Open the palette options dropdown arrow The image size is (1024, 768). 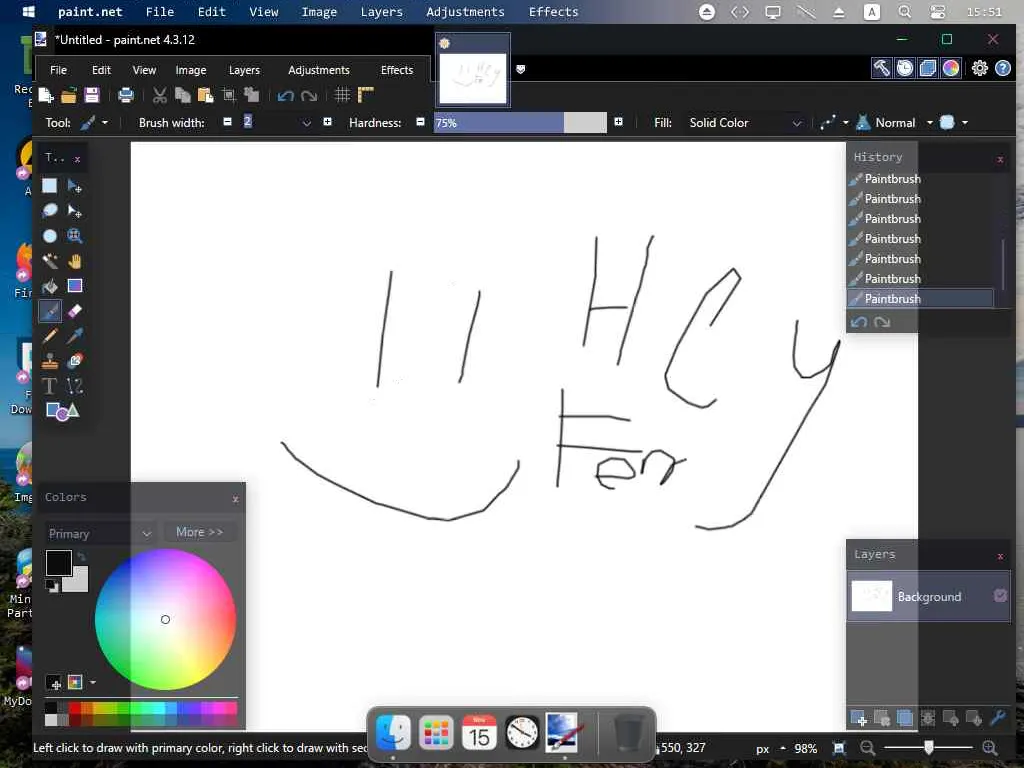tap(93, 682)
